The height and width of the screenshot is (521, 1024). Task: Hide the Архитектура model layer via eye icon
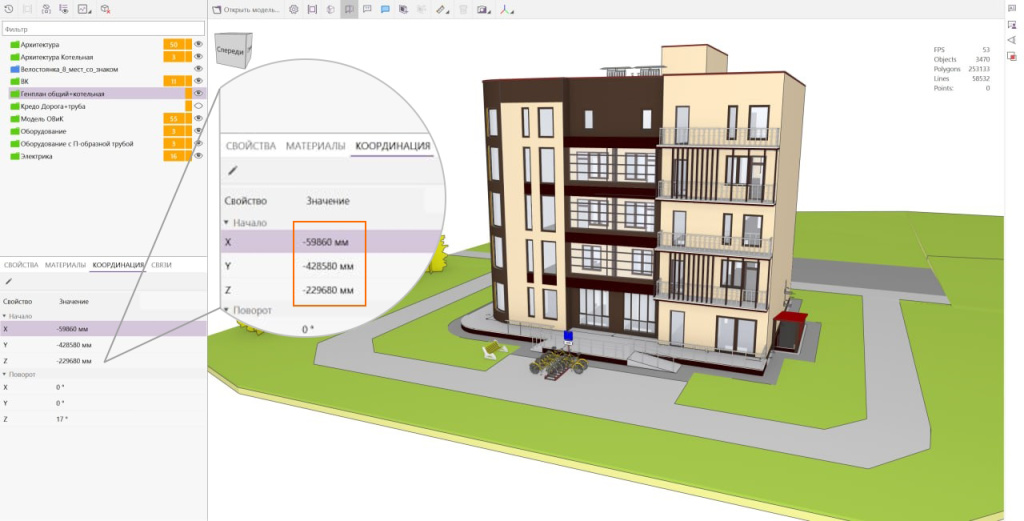coord(198,45)
